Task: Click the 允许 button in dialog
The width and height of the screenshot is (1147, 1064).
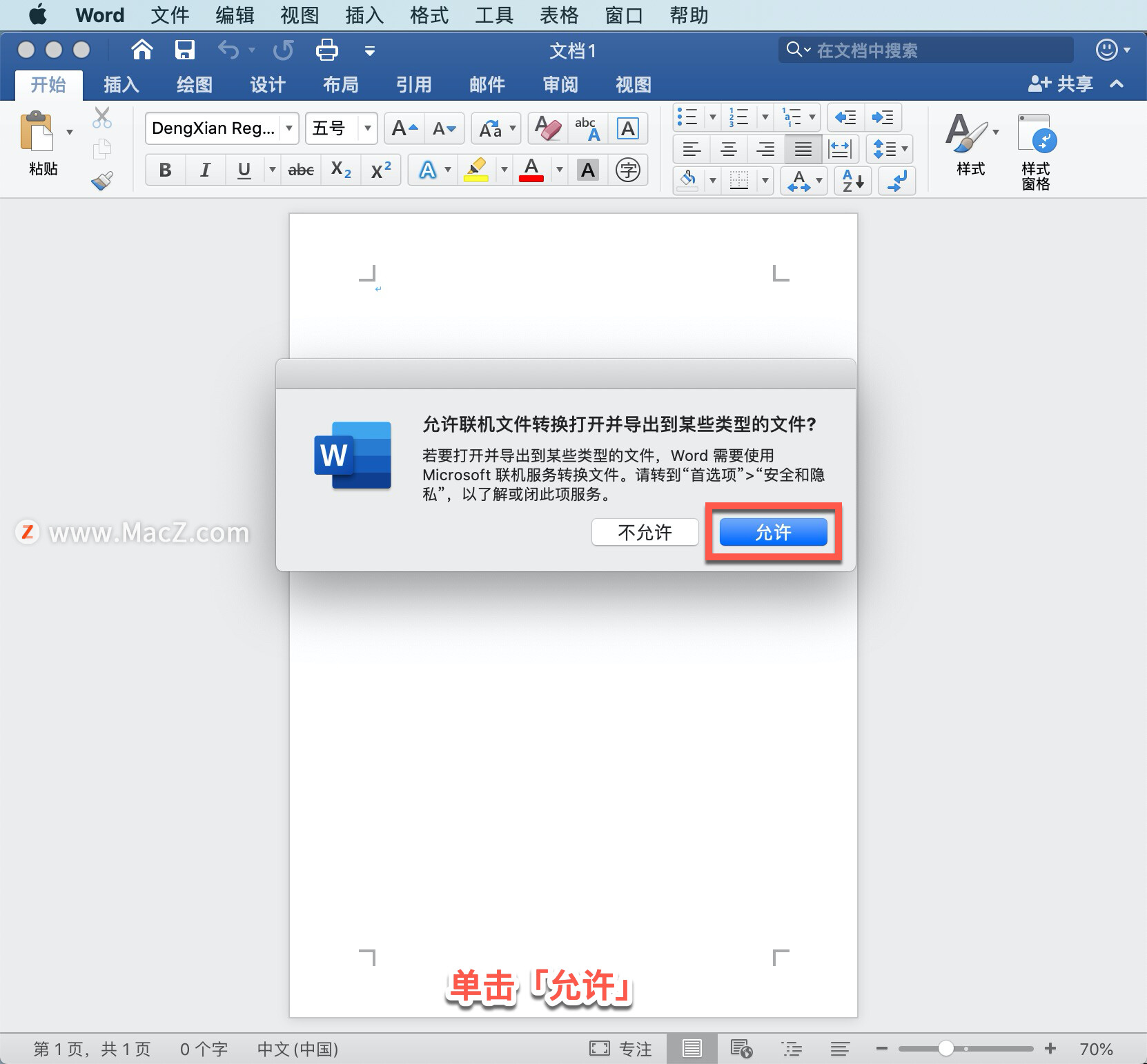Action: click(x=773, y=532)
